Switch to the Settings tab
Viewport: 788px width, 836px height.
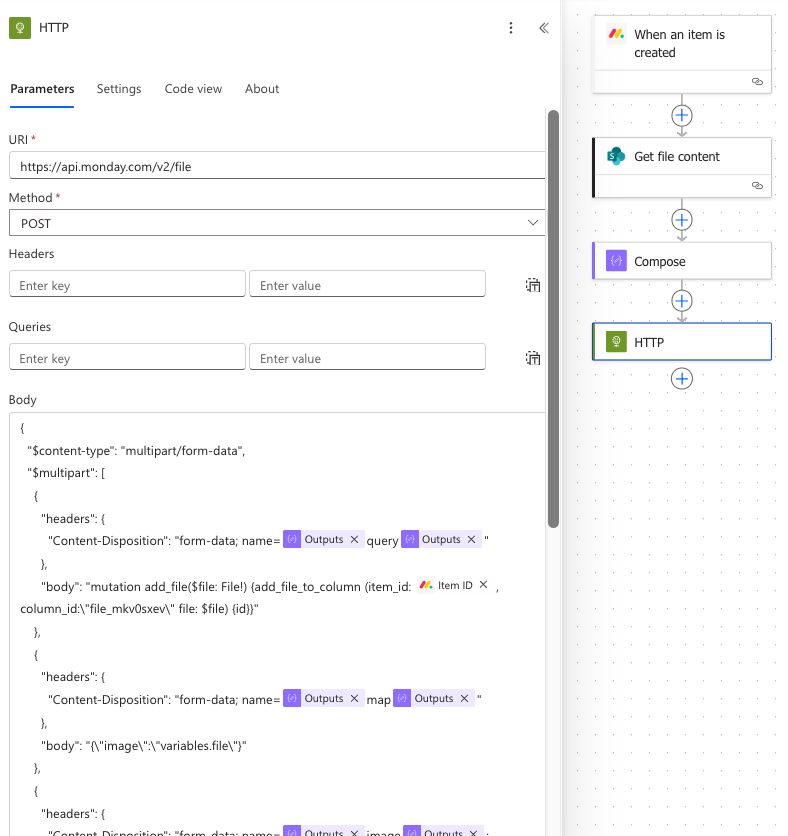click(119, 89)
